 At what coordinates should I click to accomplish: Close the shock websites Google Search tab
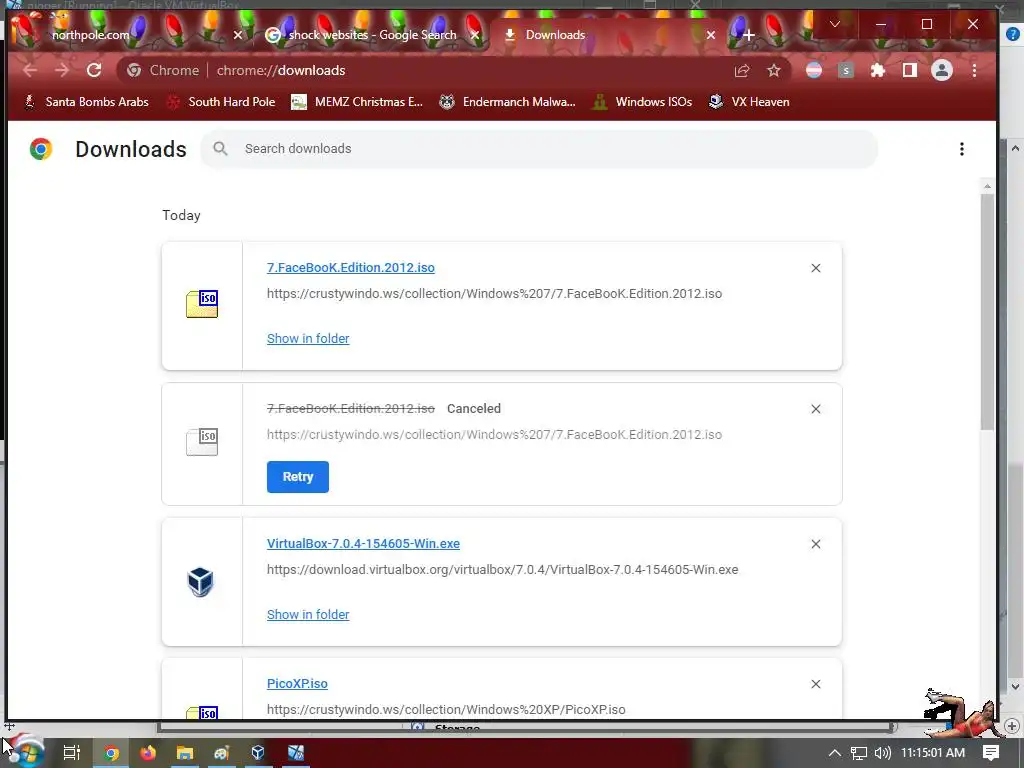click(475, 35)
